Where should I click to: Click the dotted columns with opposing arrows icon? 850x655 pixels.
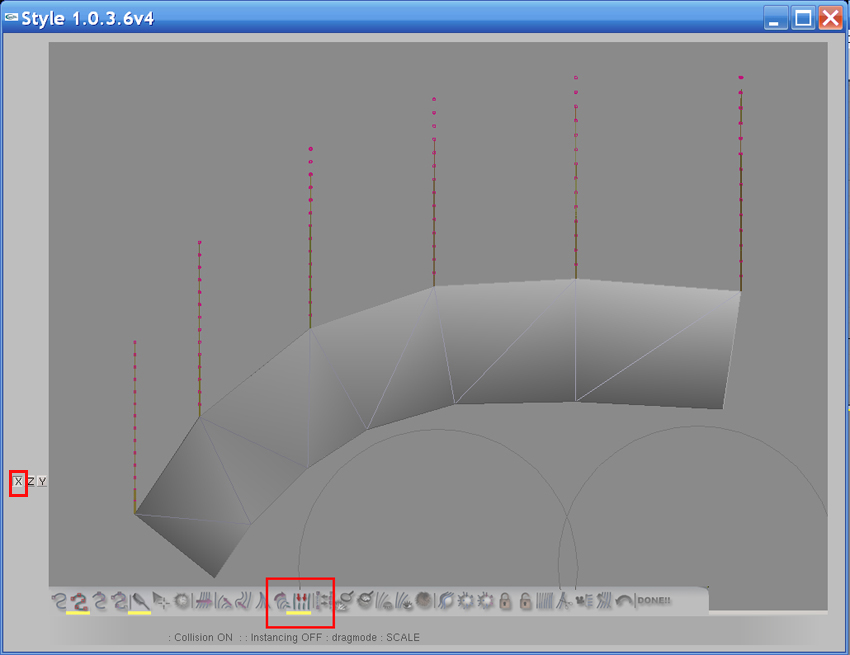(323, 601)
